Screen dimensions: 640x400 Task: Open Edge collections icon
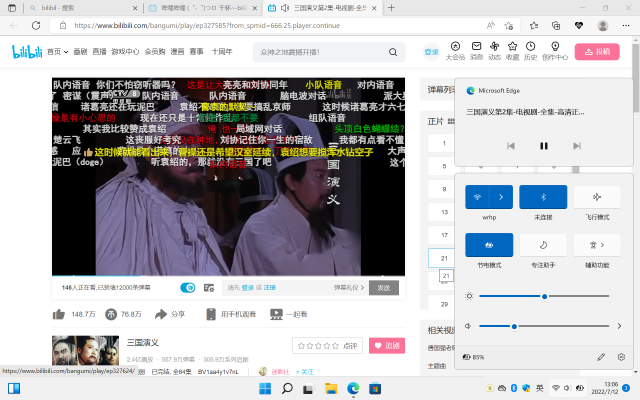click(x=556, y=25)
